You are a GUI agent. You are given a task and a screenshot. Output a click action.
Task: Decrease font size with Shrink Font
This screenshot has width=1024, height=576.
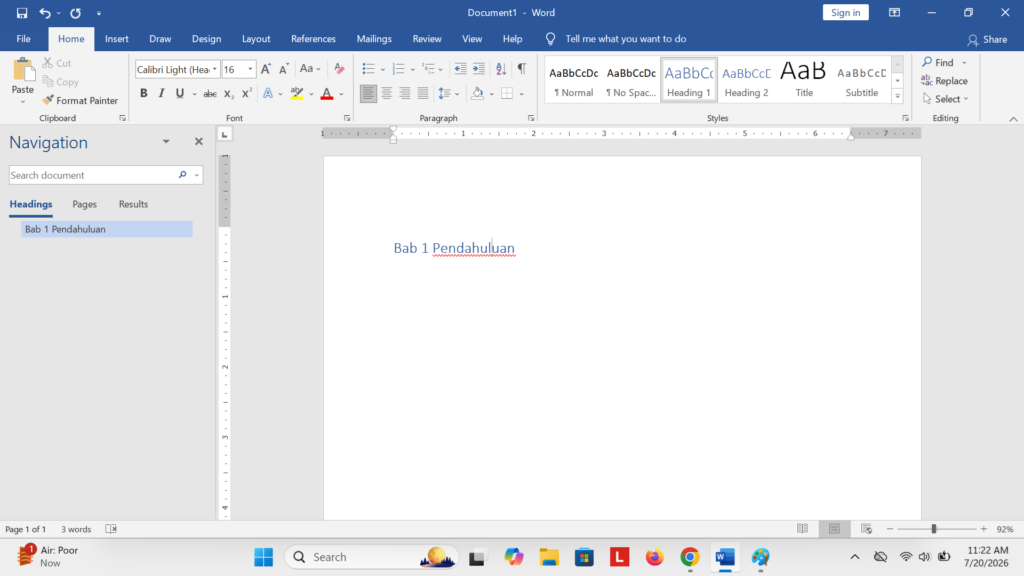point(283,69)
